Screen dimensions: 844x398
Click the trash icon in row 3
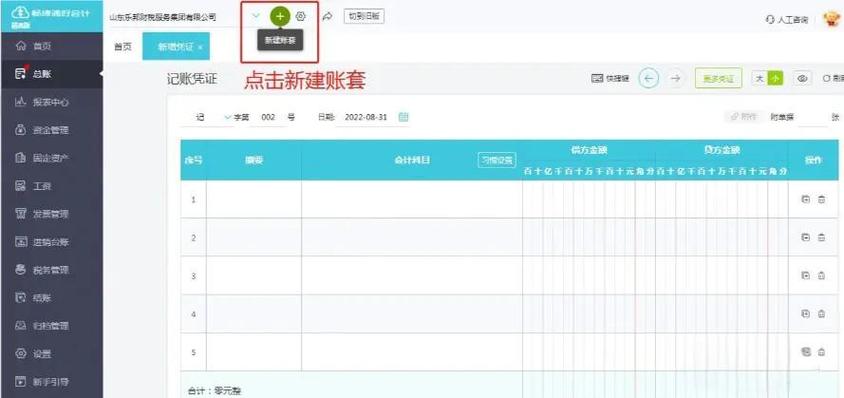click(821, 275)
